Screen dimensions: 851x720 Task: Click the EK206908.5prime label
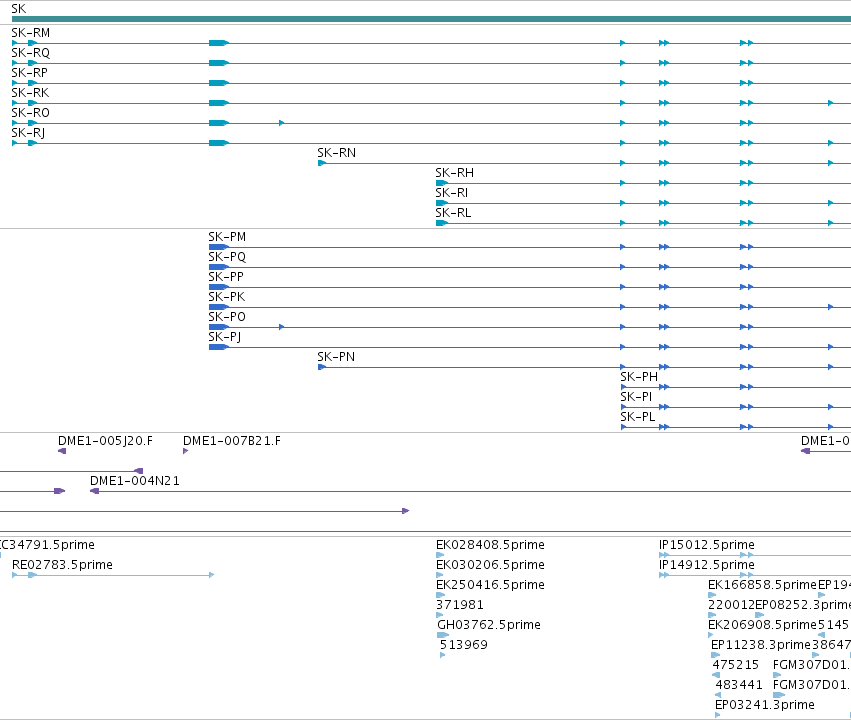[x=762, y=625]
